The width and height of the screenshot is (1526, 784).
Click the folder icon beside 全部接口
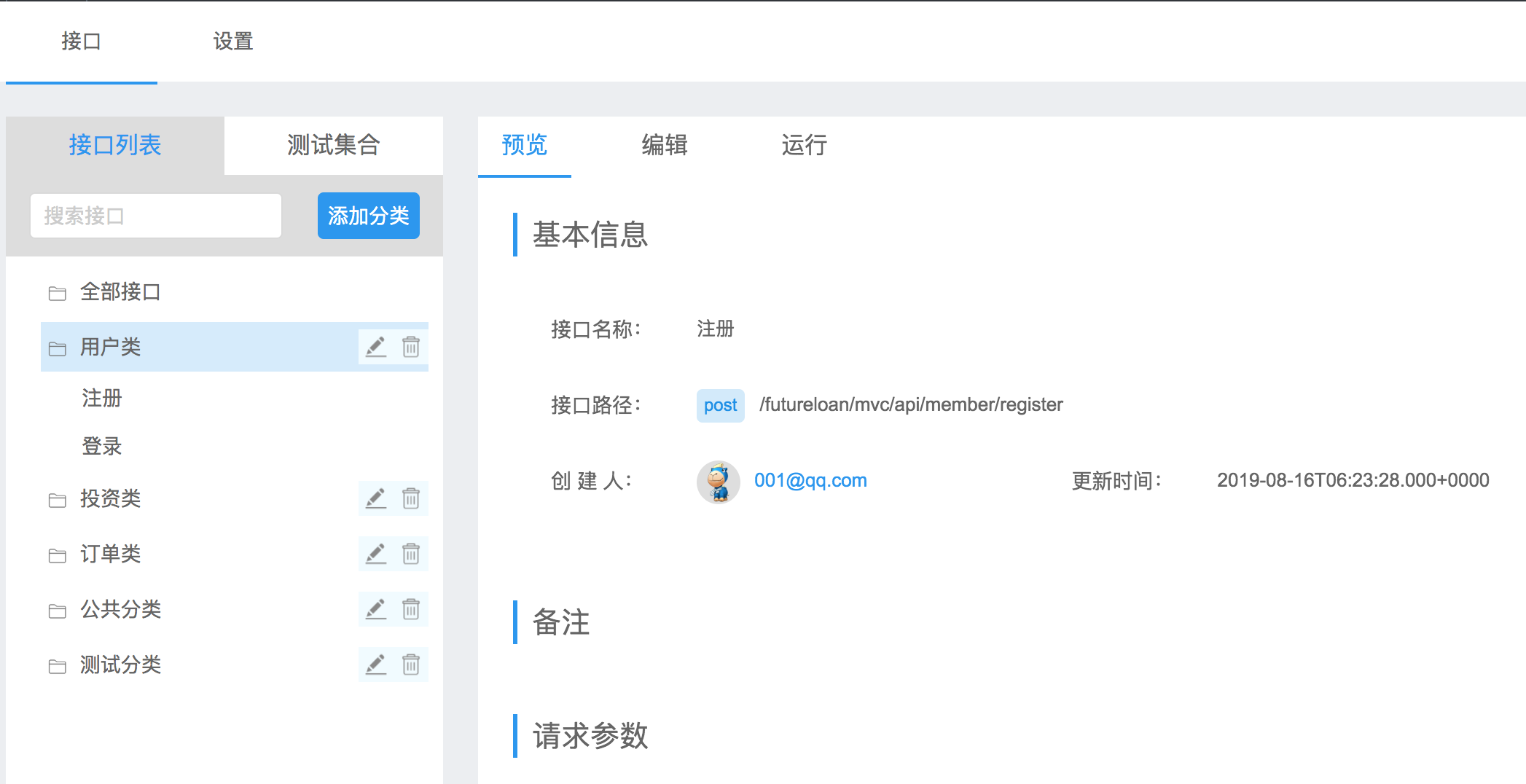click(x=58, y=292)
